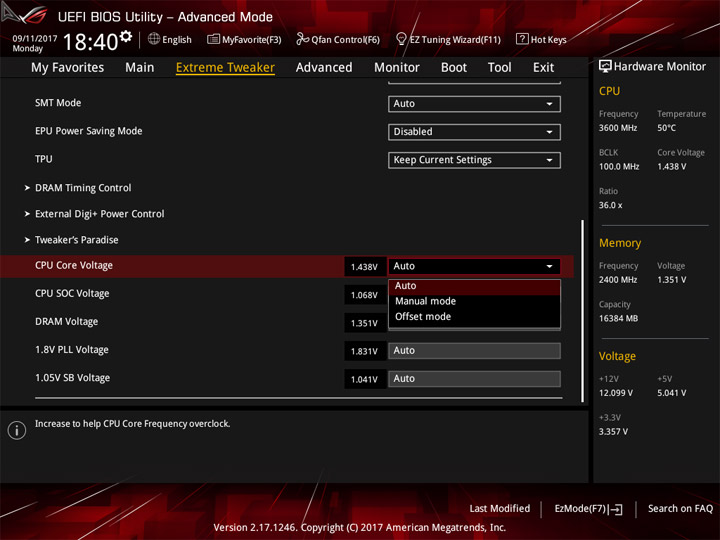
Task: Open the Monitor tab
Action: click(x=397, y=68)
